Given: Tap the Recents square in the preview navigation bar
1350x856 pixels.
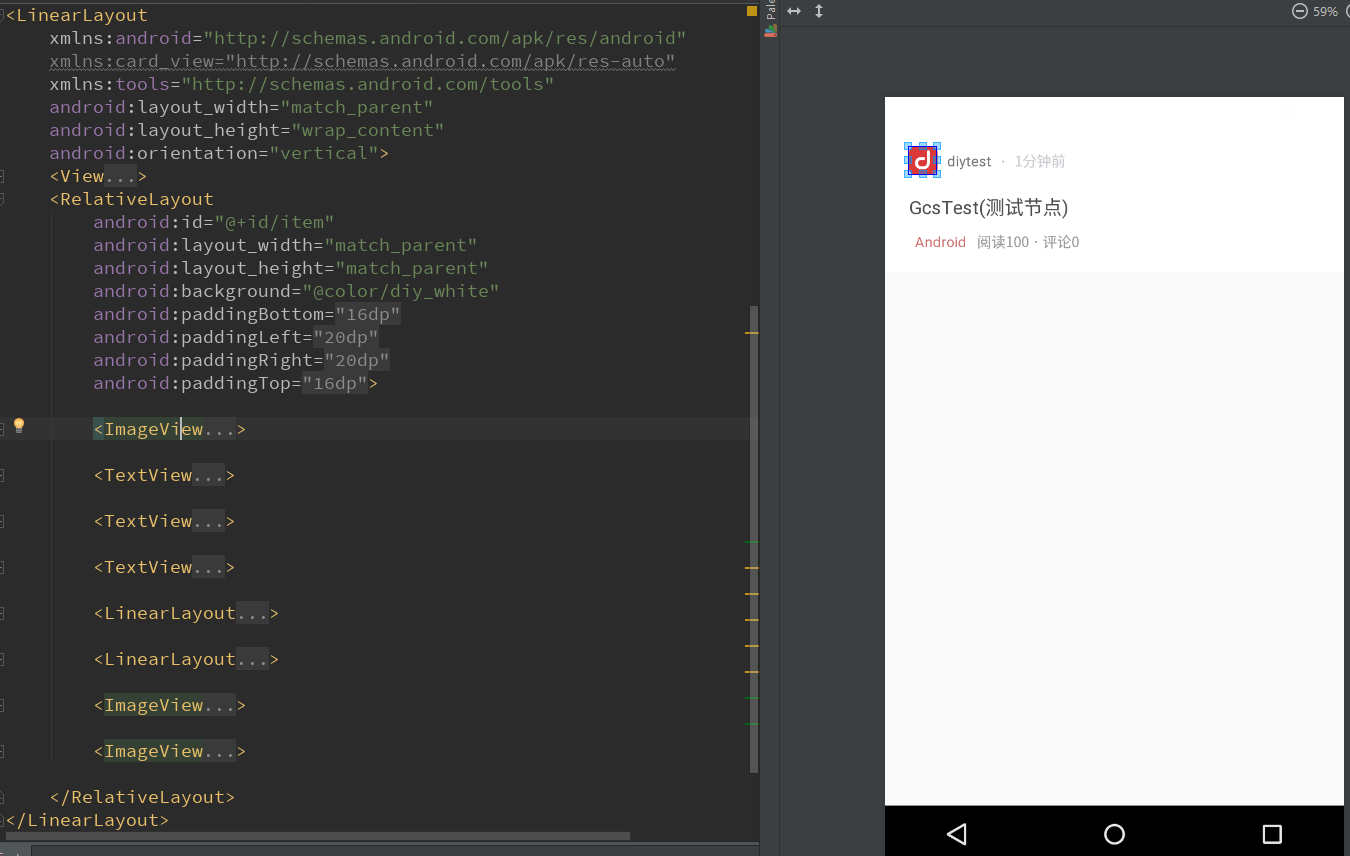Looking at the screenshot, I should coord(1271,833).
